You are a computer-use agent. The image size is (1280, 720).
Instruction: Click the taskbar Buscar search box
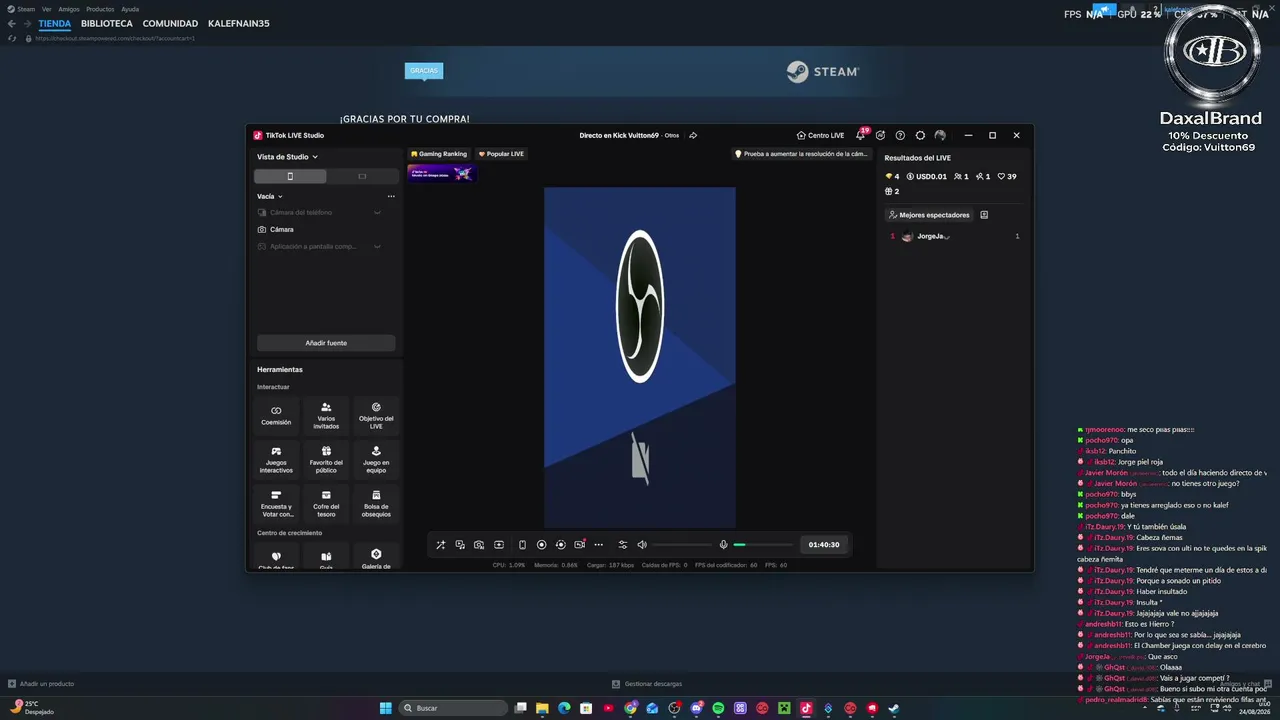pyautogui.click(x=453, y=708)
